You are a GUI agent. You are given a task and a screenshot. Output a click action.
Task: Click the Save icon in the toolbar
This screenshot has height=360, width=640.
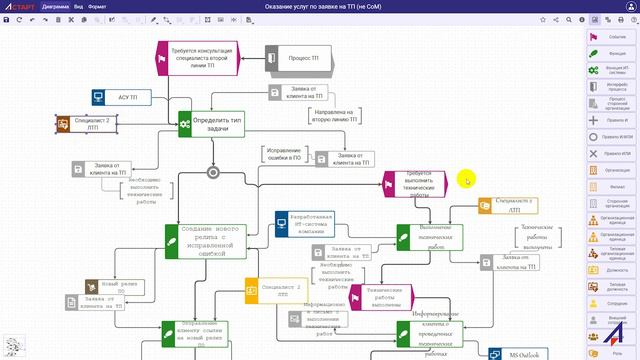click(6, 20)
